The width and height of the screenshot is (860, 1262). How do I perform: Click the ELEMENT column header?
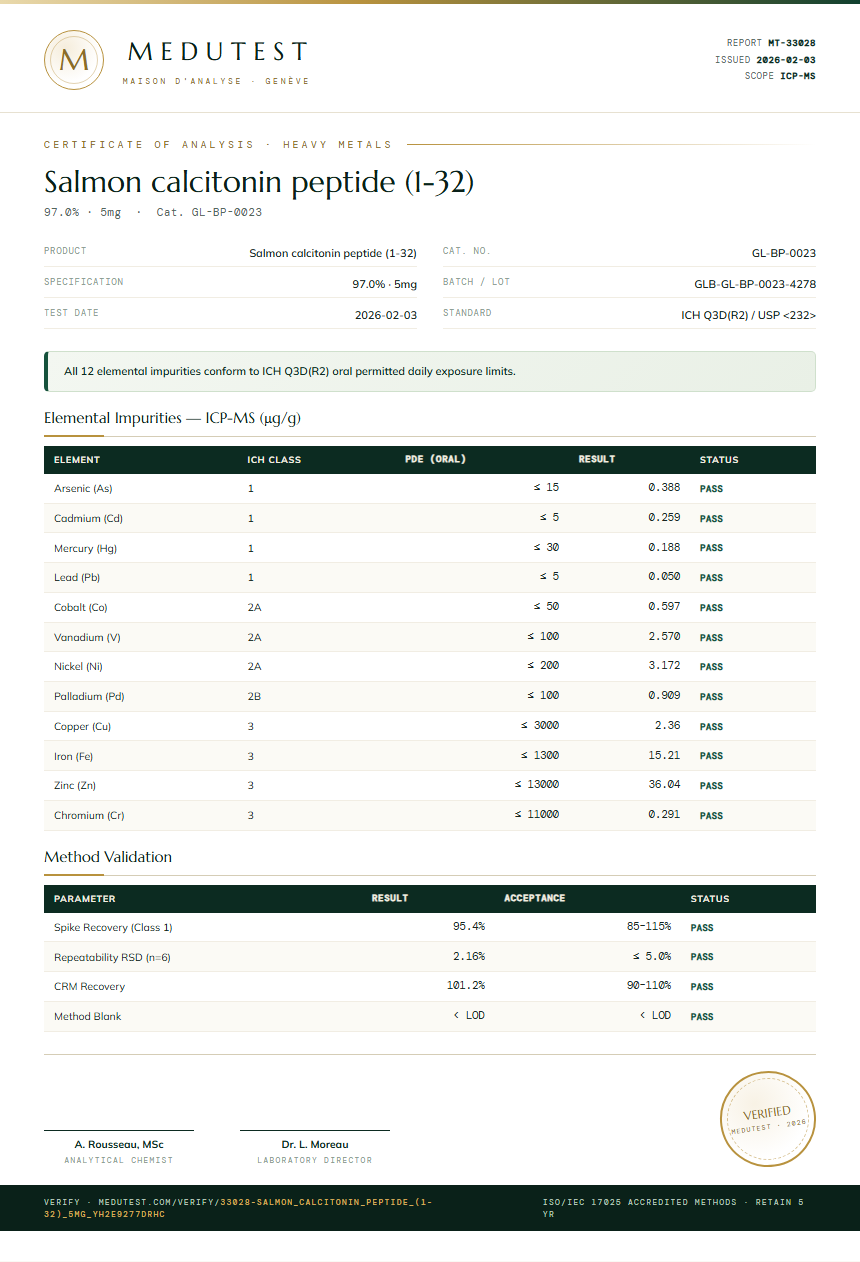(x=77, y=460)
